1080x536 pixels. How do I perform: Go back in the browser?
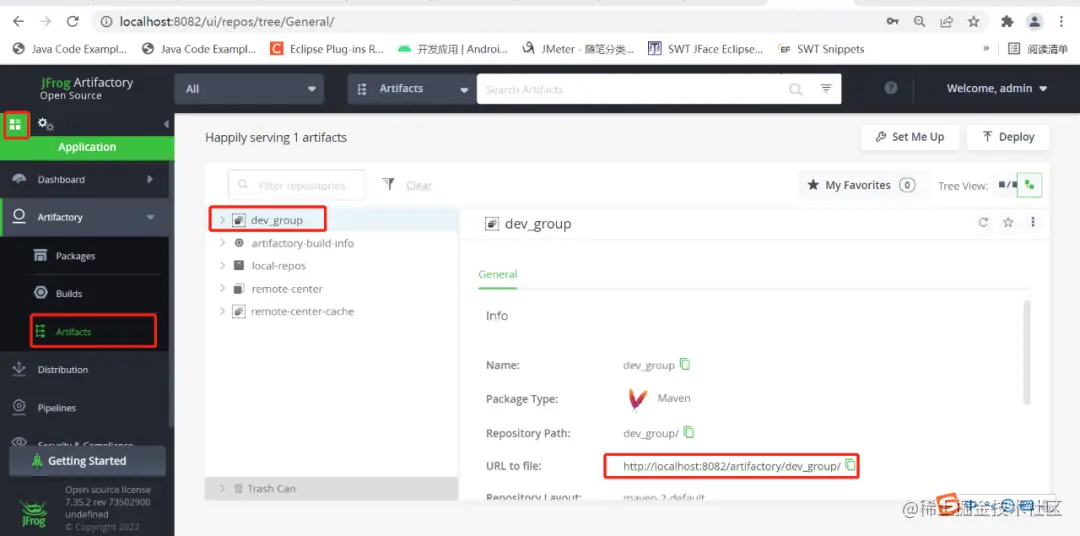point(19,21)
